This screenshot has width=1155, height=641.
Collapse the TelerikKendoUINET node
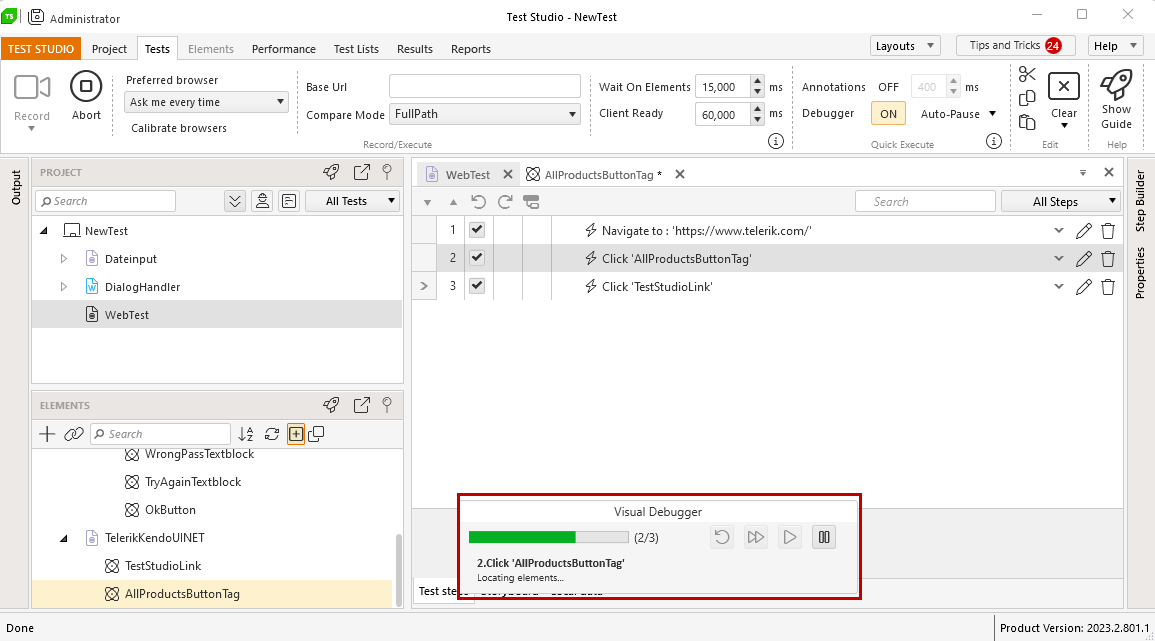(63, 539)
